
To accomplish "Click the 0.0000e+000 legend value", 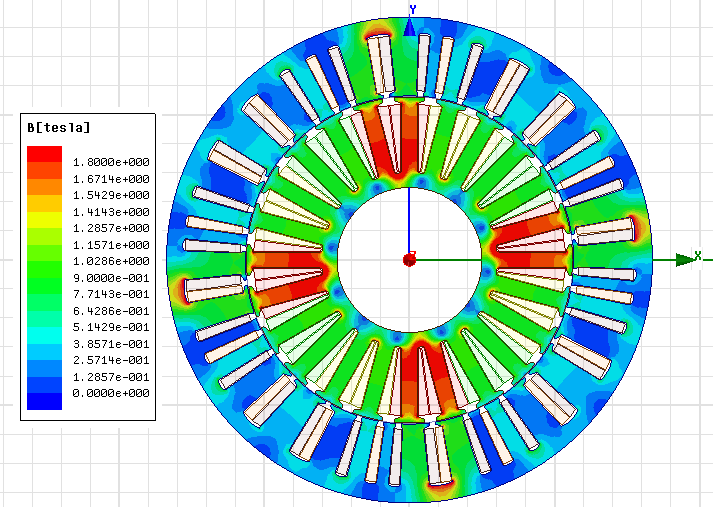I will pos(112,393).
